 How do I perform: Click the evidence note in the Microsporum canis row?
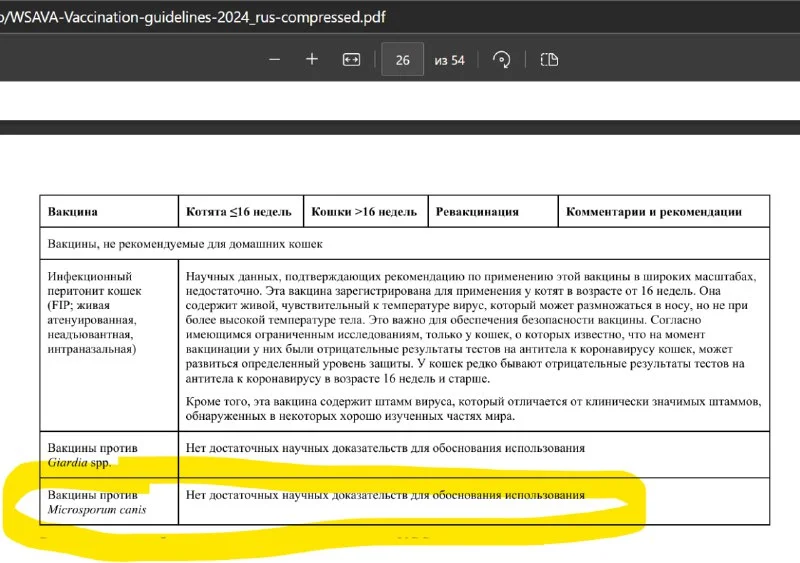(385, 495)
